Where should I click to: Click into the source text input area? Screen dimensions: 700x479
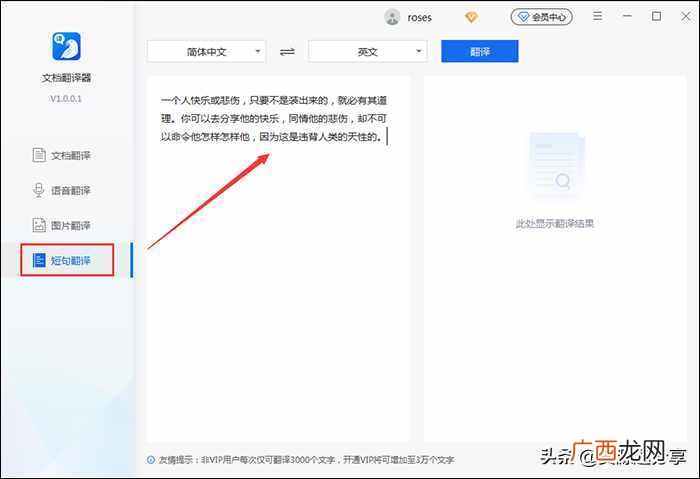[278, 259]
